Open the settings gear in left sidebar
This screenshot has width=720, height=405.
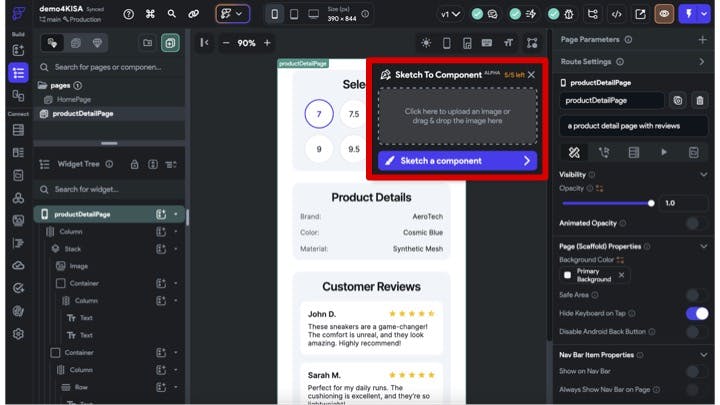coord(18,334)
